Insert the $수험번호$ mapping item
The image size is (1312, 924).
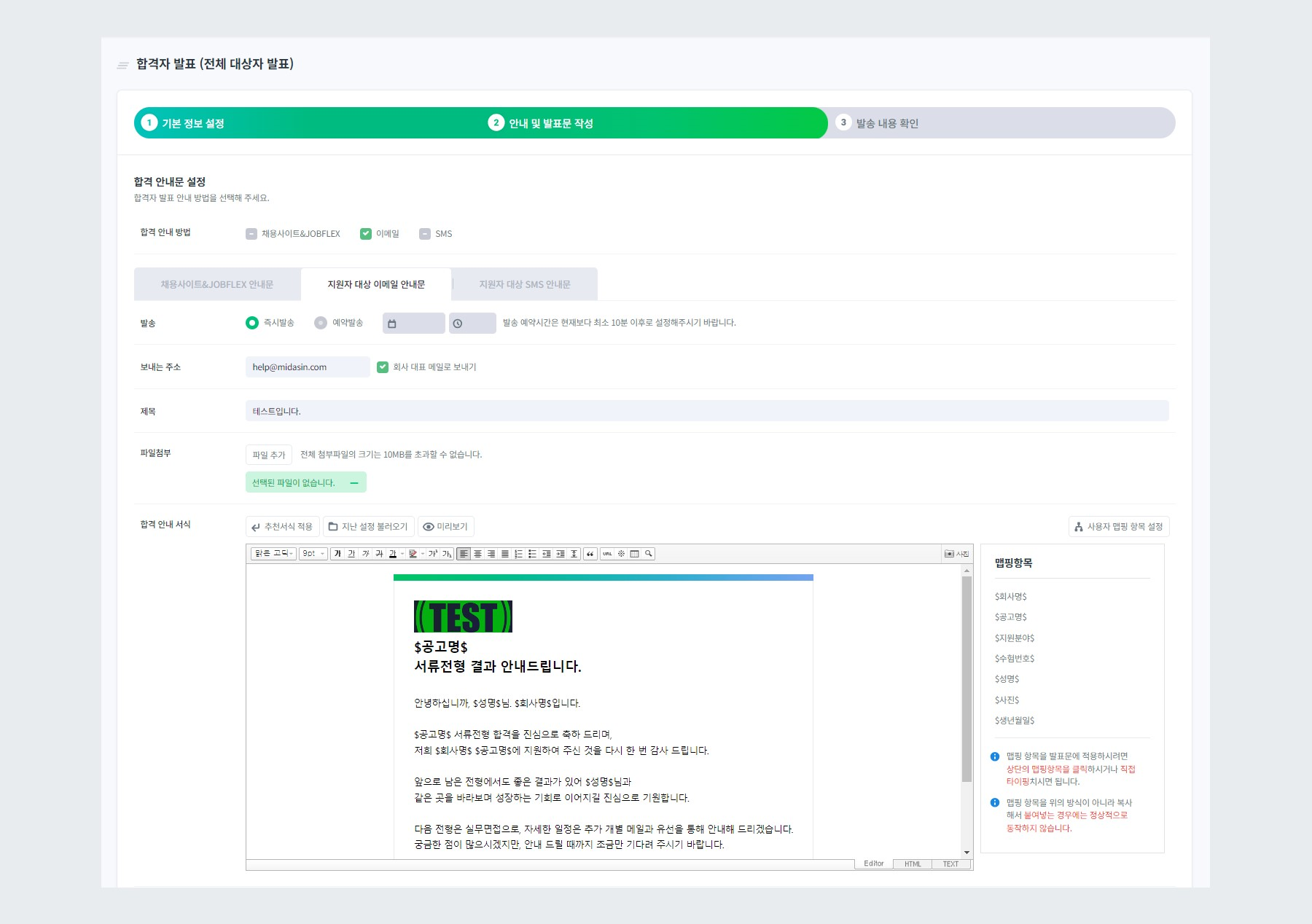coord(1013,658)
